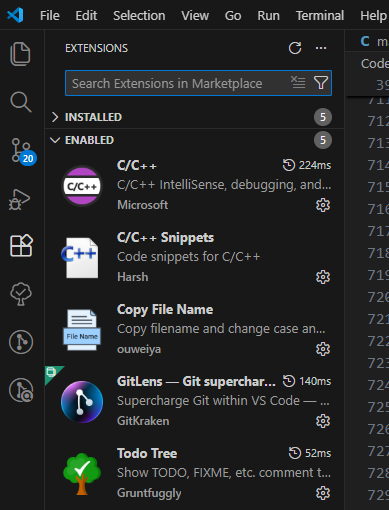
Task: Open the Selection menu
Action: click(x=139, y=16)
